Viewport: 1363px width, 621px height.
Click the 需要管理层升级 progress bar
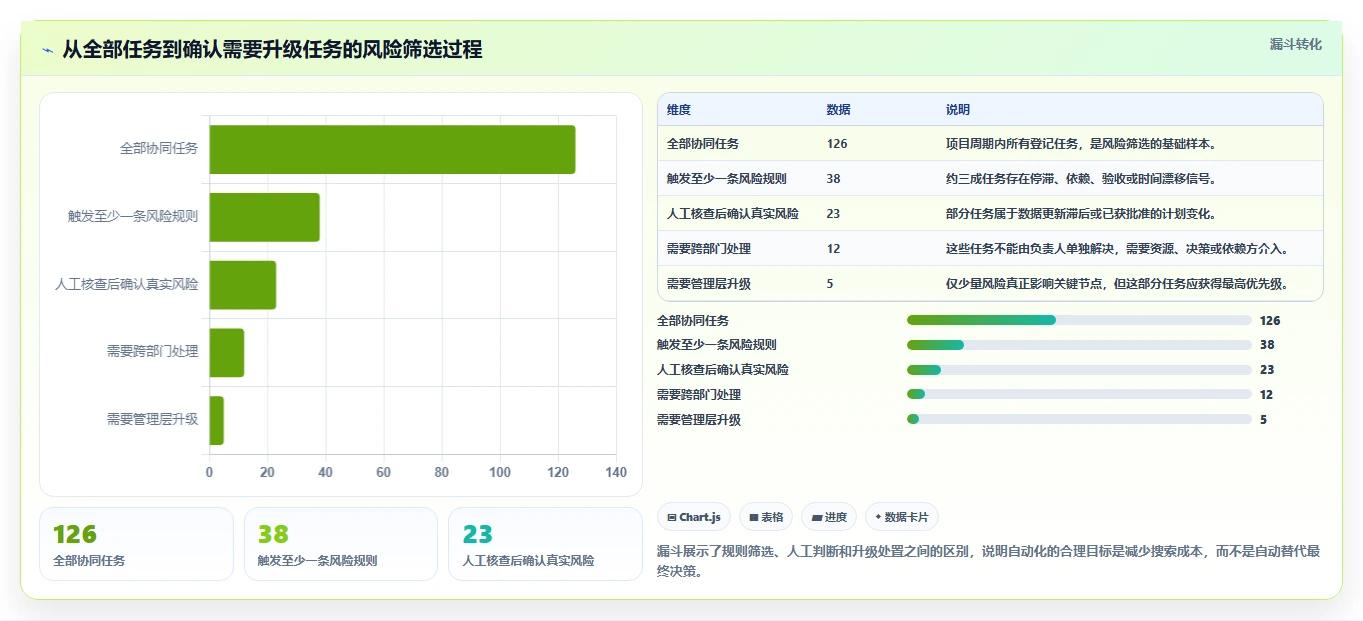(x=1079, y=420)
